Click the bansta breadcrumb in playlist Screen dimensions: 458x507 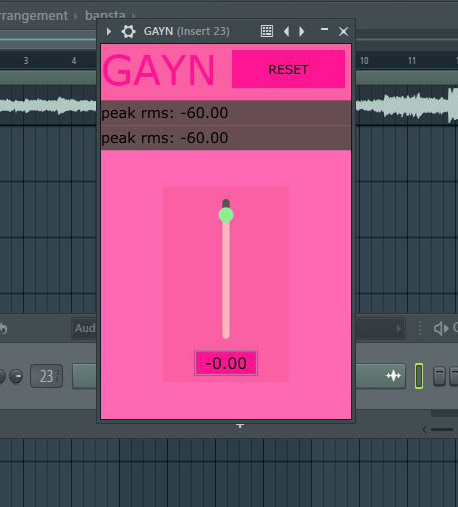tap(105, 15)
